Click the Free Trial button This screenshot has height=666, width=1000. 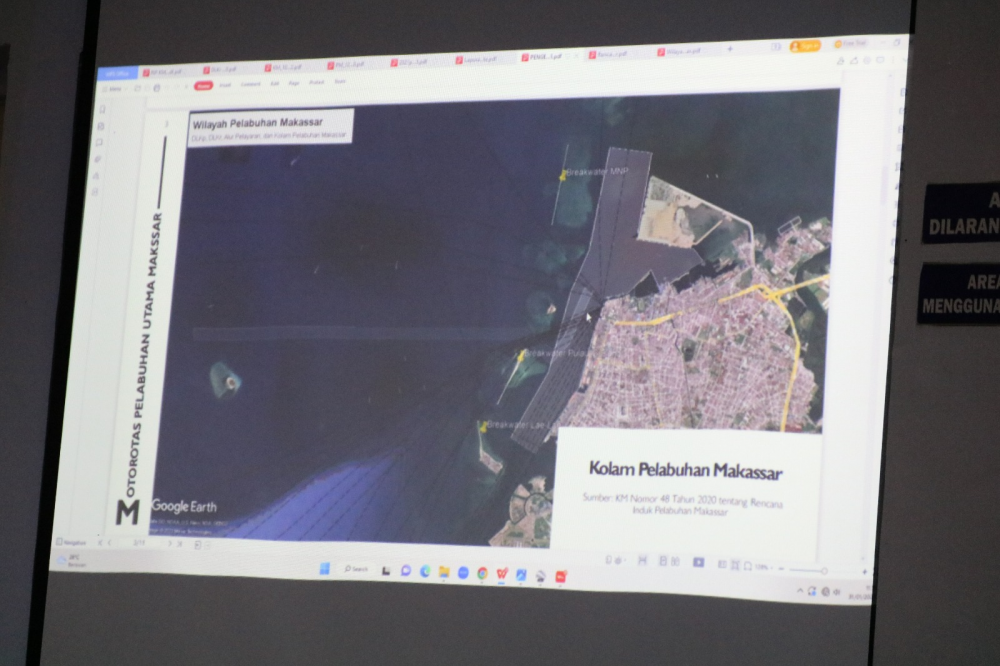(850, 43)
